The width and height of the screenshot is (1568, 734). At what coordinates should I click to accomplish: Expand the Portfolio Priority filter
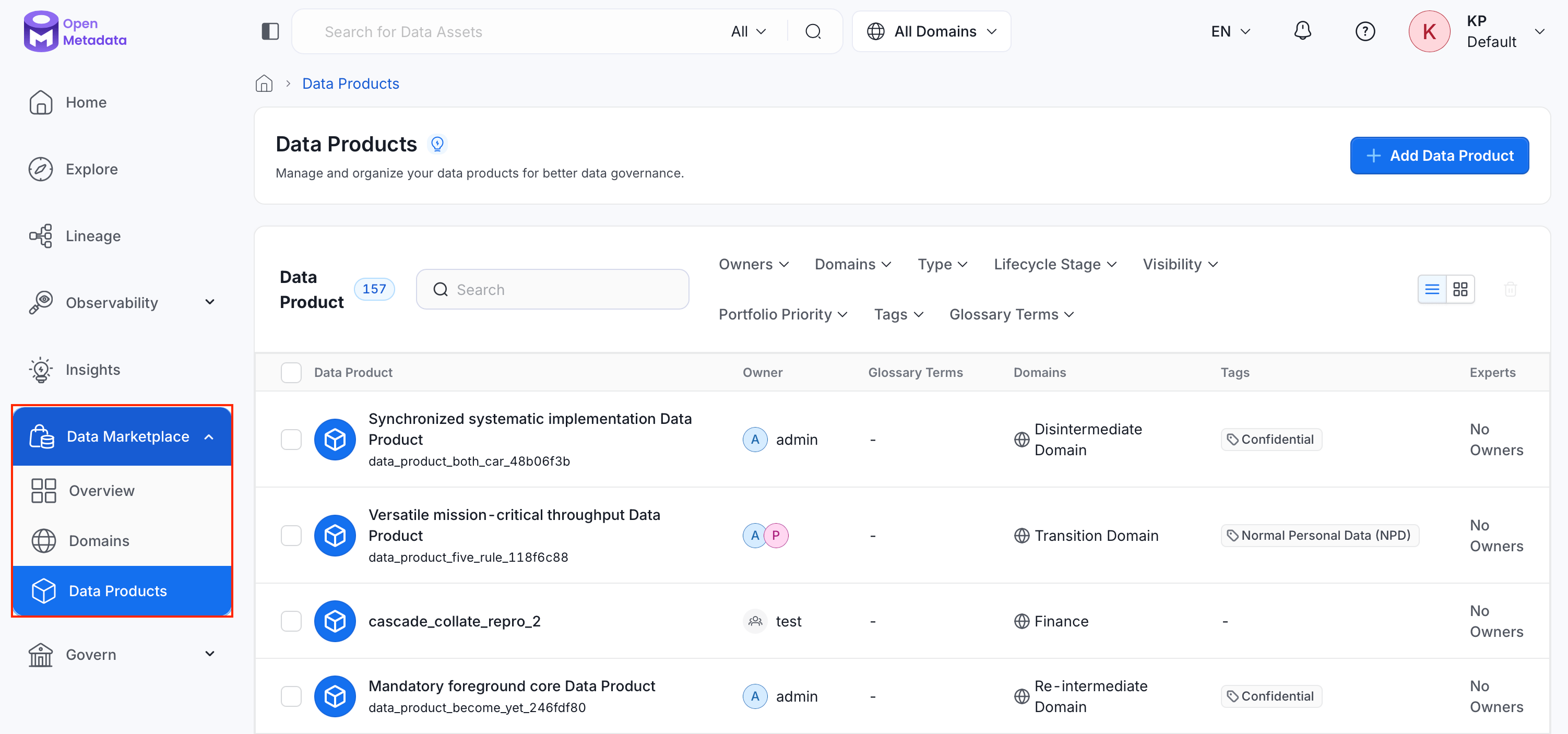[783, 314]
